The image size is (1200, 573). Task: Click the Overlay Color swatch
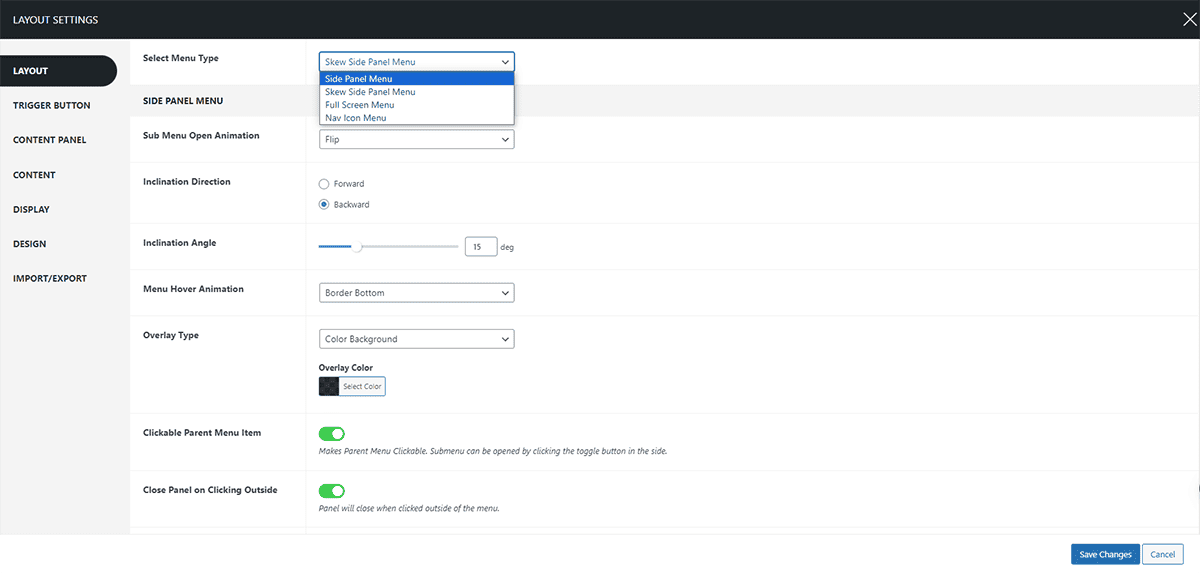[x=329, y=386]
